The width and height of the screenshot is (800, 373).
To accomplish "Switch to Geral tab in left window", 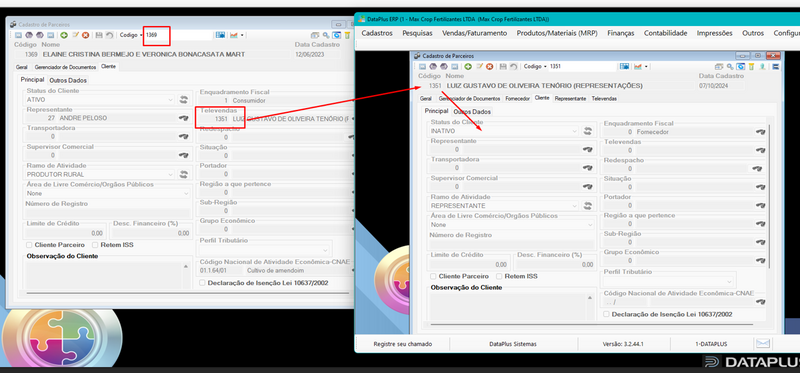I will (21, 67).
